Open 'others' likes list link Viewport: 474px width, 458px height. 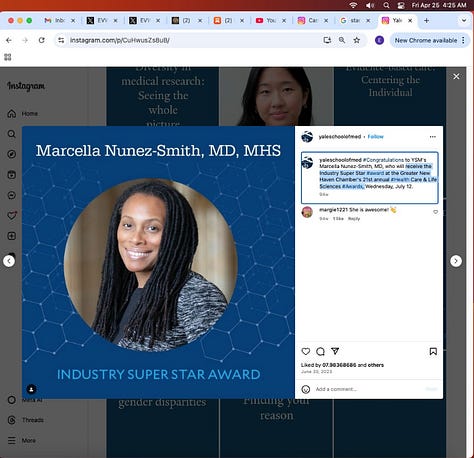(x=376, y=365)
